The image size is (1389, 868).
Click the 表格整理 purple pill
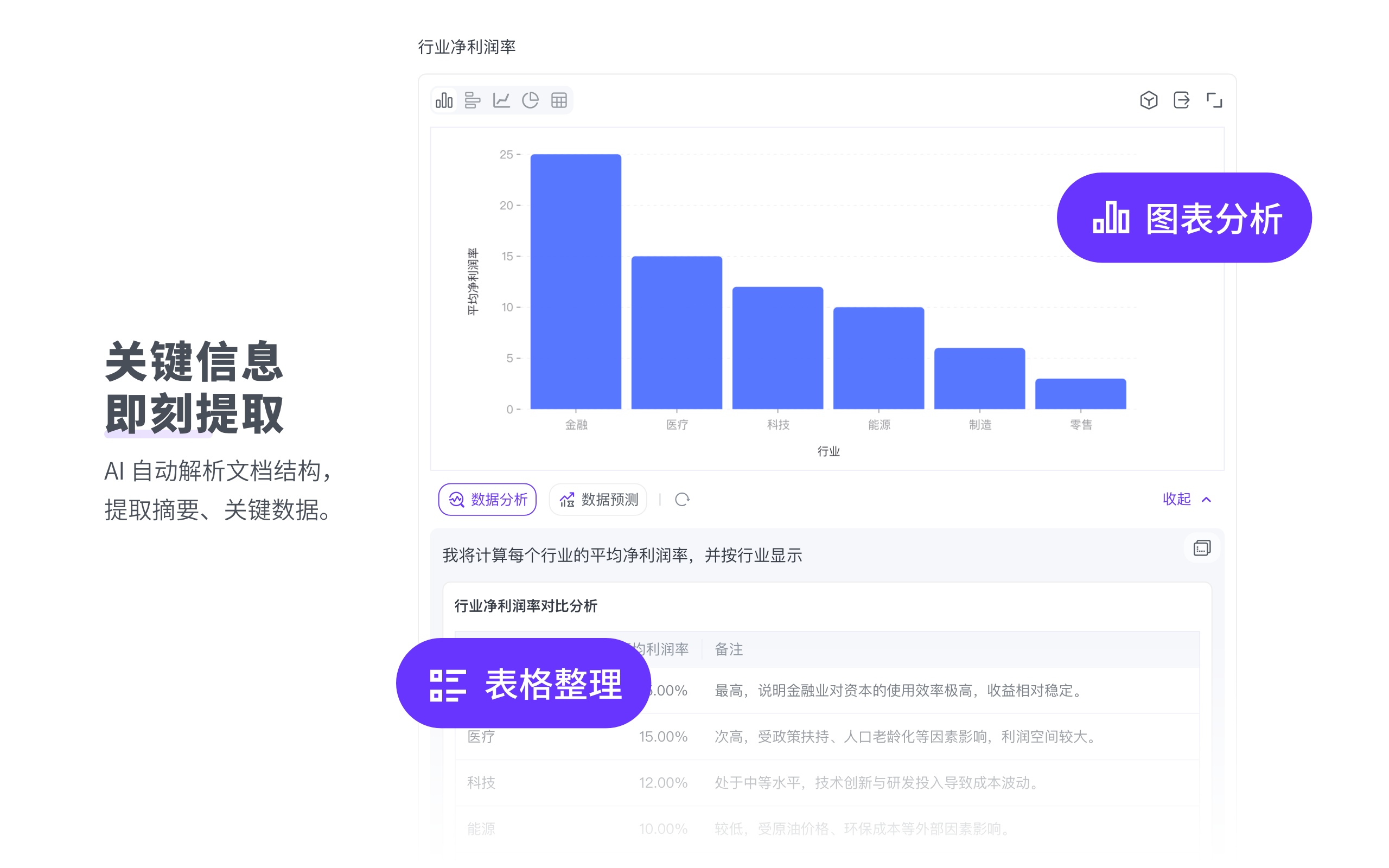(x=524, y=683)
